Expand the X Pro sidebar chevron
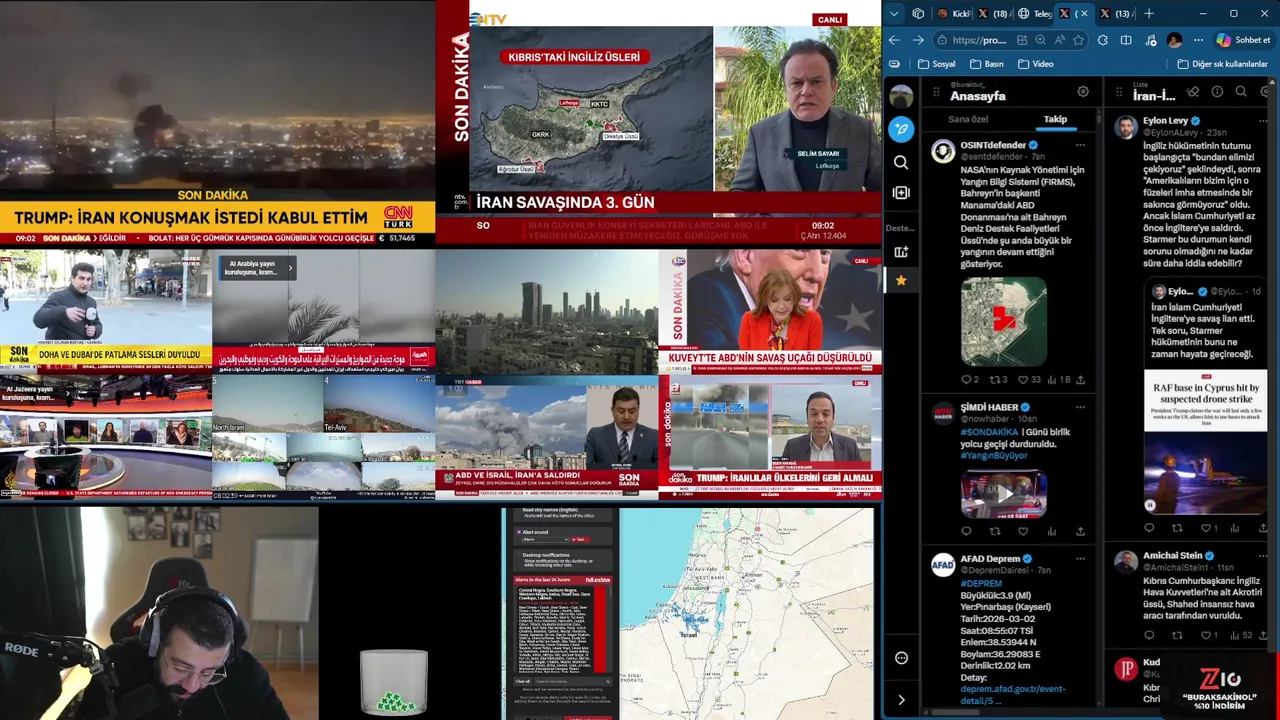1280x720 pixels. [901, 700]
